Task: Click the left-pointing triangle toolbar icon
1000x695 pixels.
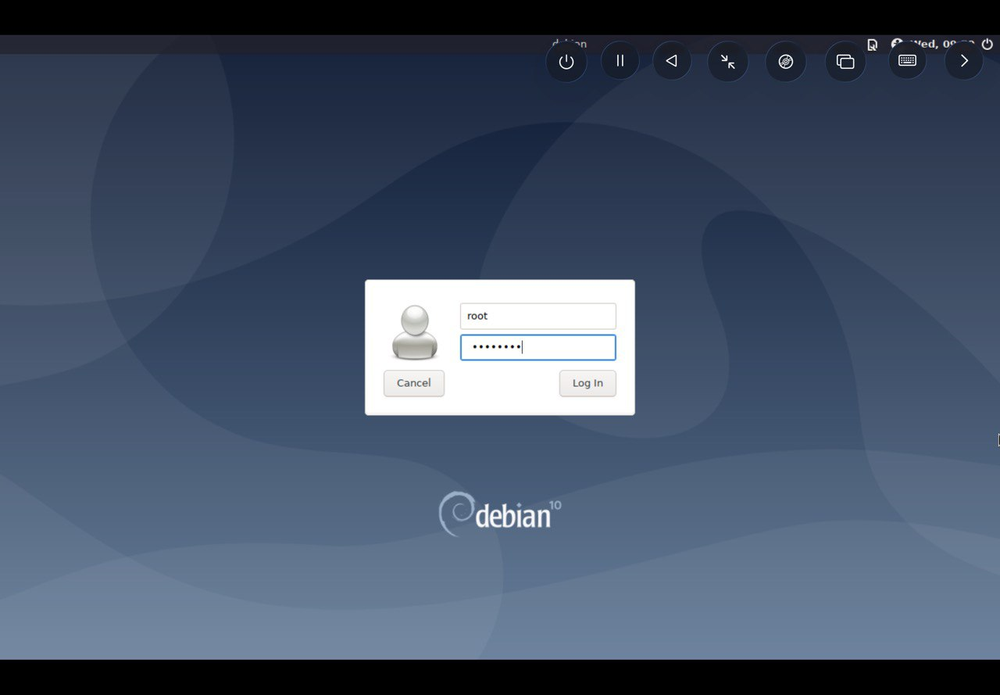Action: (x=672, y=61)
